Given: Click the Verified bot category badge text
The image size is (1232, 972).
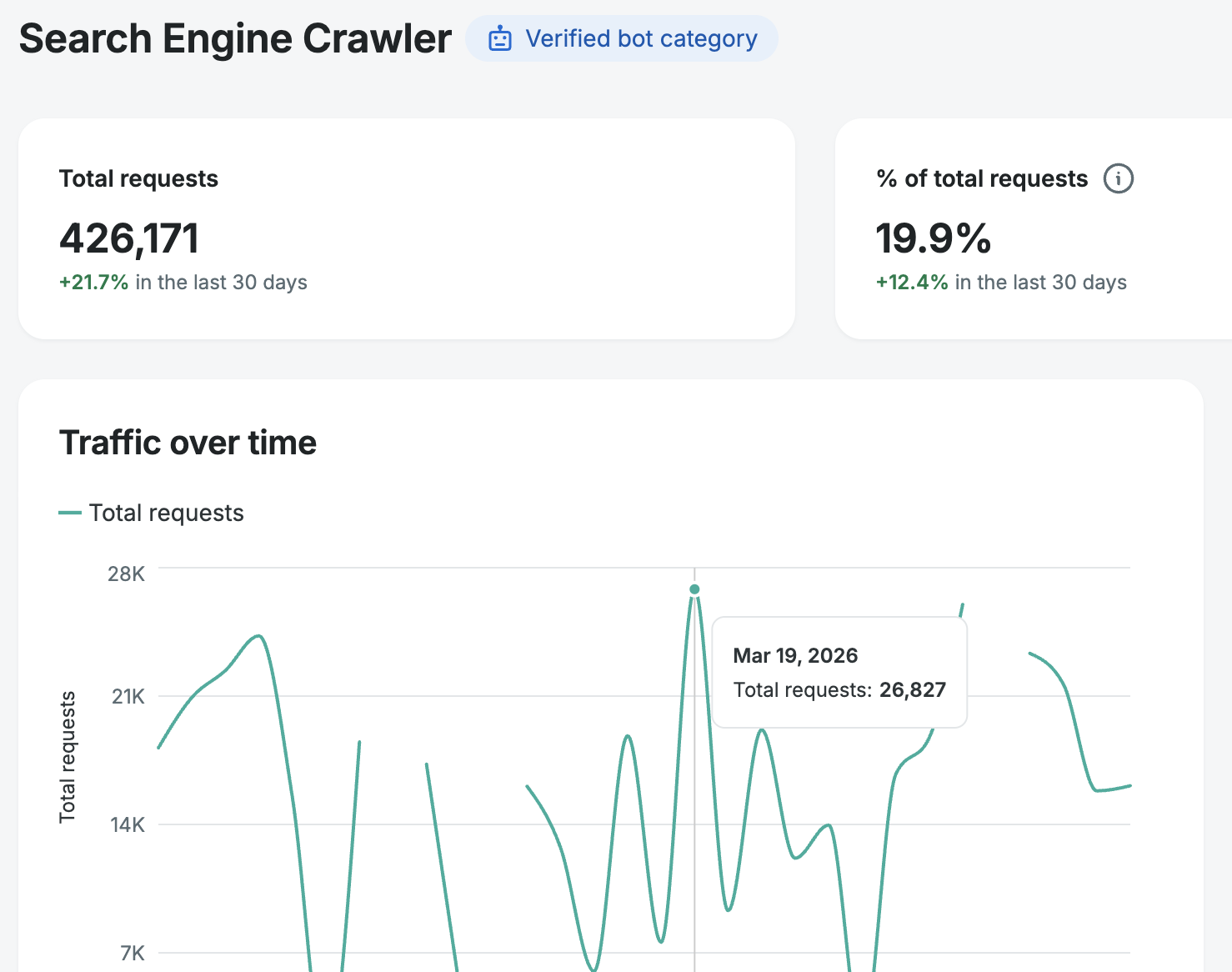Looking at the screenshot, I should tap(641, 39).
